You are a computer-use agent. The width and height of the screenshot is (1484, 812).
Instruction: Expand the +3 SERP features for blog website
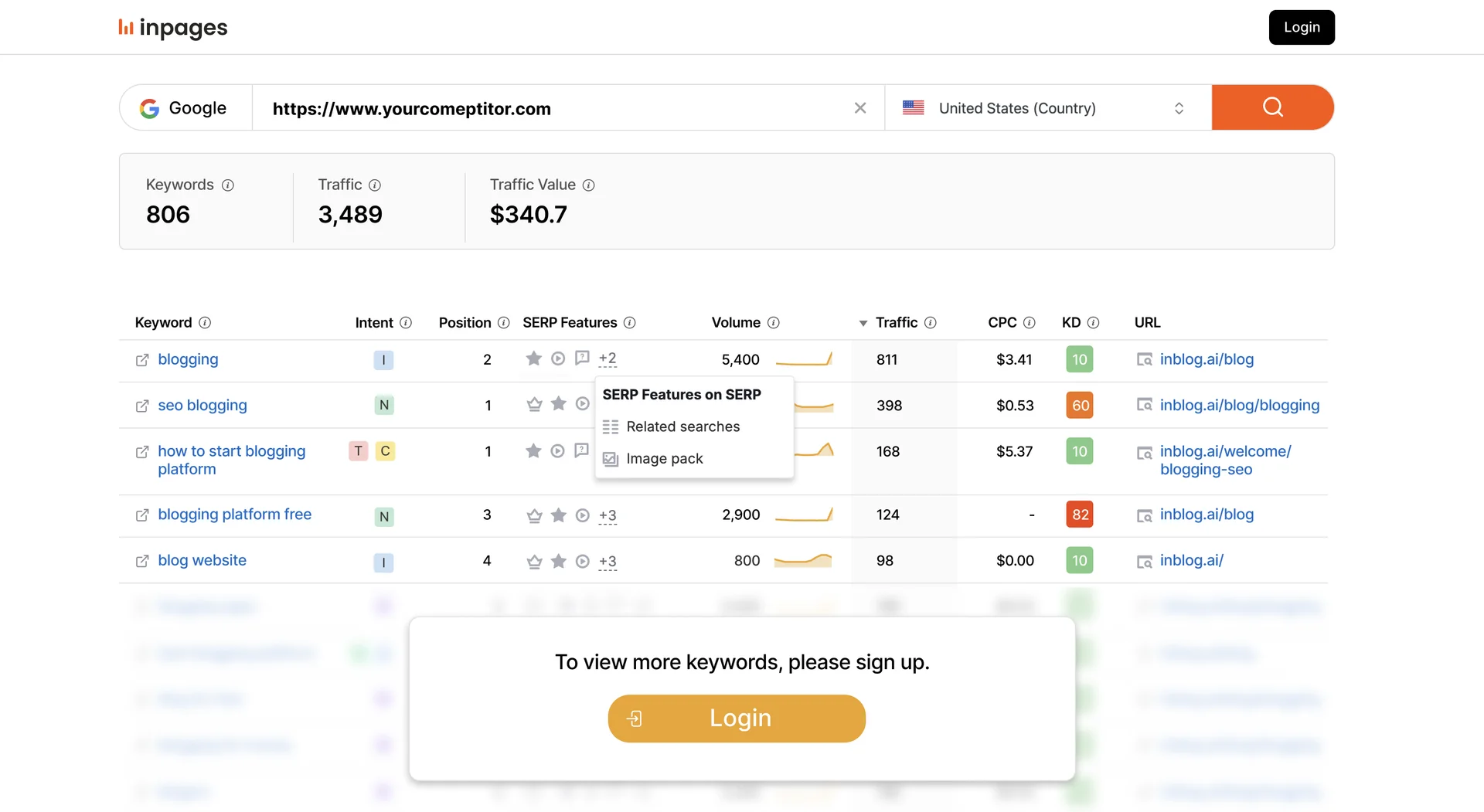(x=608, y=562)
